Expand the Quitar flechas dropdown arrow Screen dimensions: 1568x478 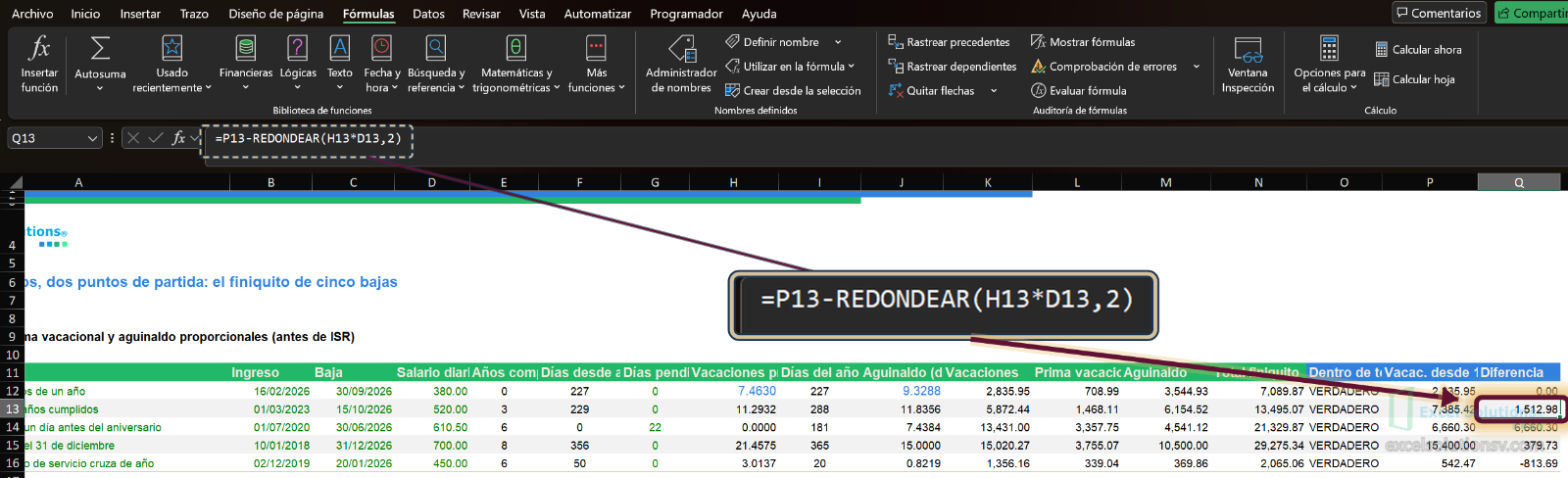click(x=994, y=91)
